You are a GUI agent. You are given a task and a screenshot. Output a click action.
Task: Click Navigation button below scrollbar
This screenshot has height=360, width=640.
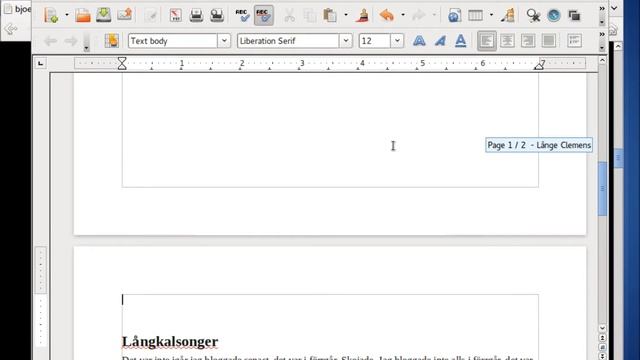click(602, 347)
